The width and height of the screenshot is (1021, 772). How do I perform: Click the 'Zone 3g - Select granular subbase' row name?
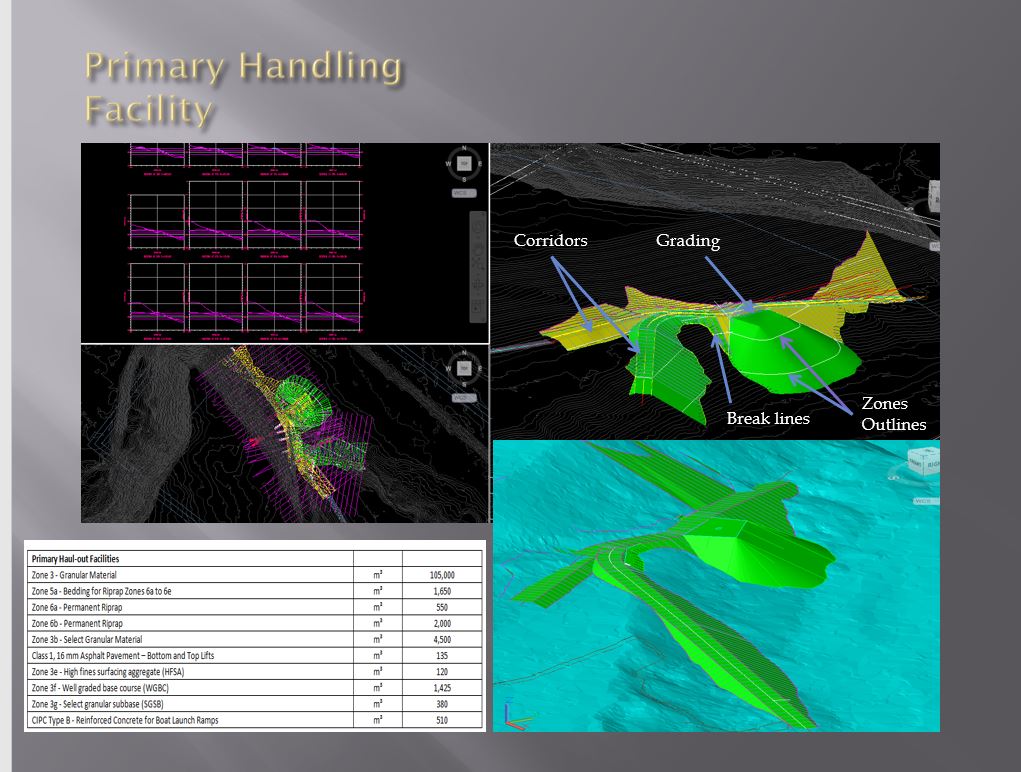click(x=98, y=704)
